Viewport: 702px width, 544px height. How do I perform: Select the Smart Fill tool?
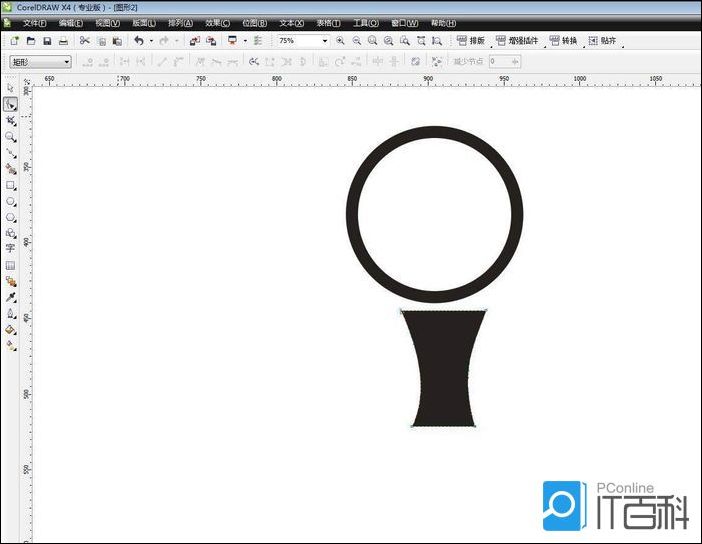pos(10,169)
